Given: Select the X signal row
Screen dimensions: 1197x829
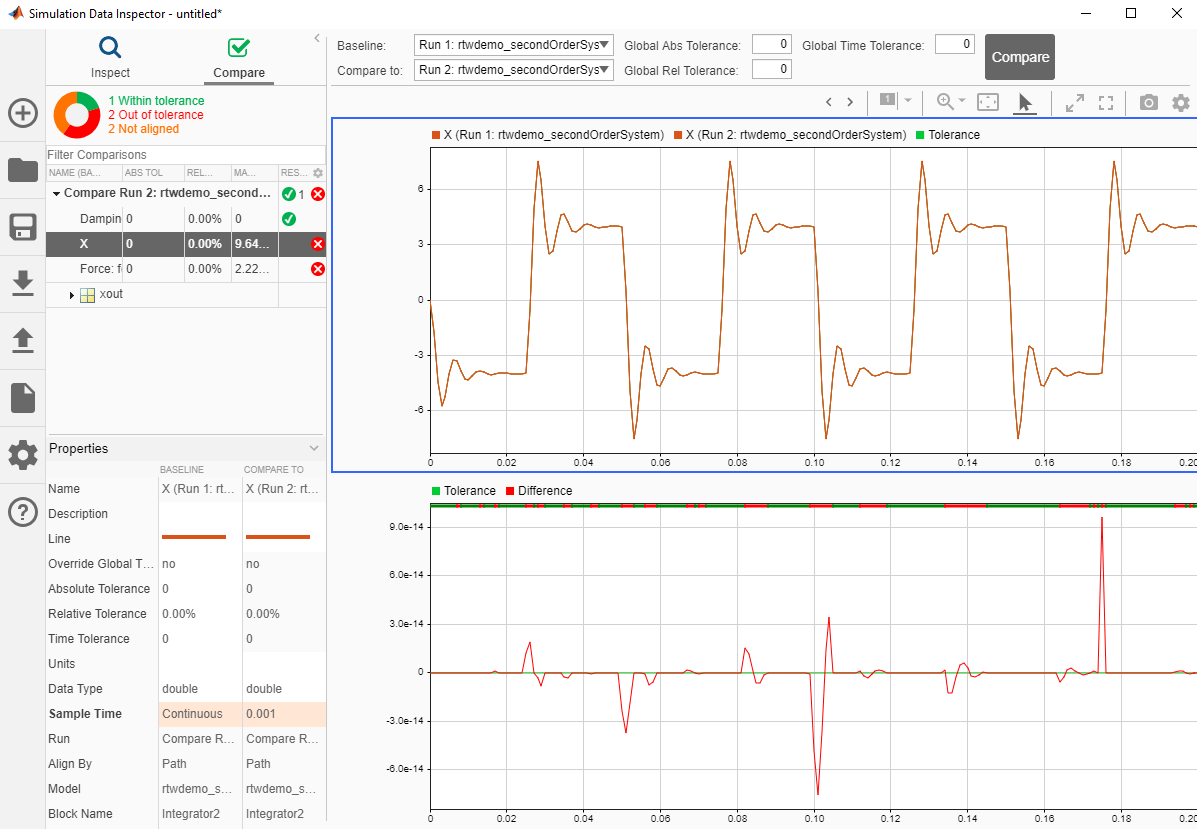Looking at the screenshot, I should click(x=186, y=244).
